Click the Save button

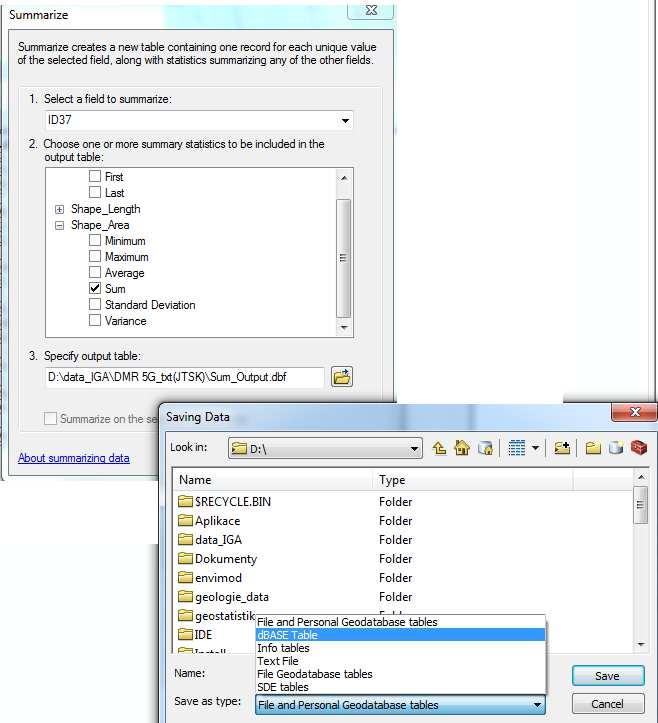[608, 676]
